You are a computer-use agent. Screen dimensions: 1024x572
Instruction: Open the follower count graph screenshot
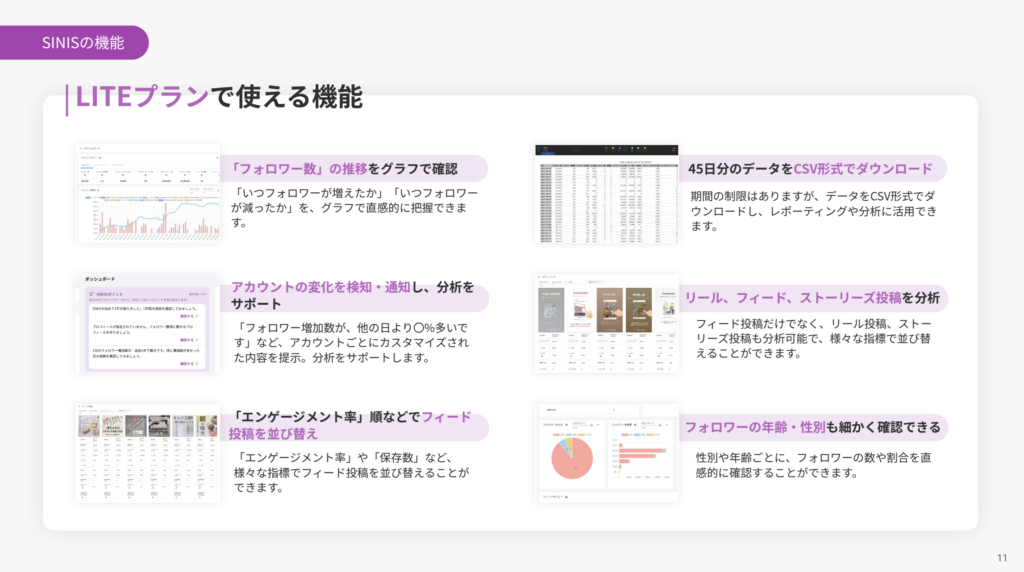148,194
